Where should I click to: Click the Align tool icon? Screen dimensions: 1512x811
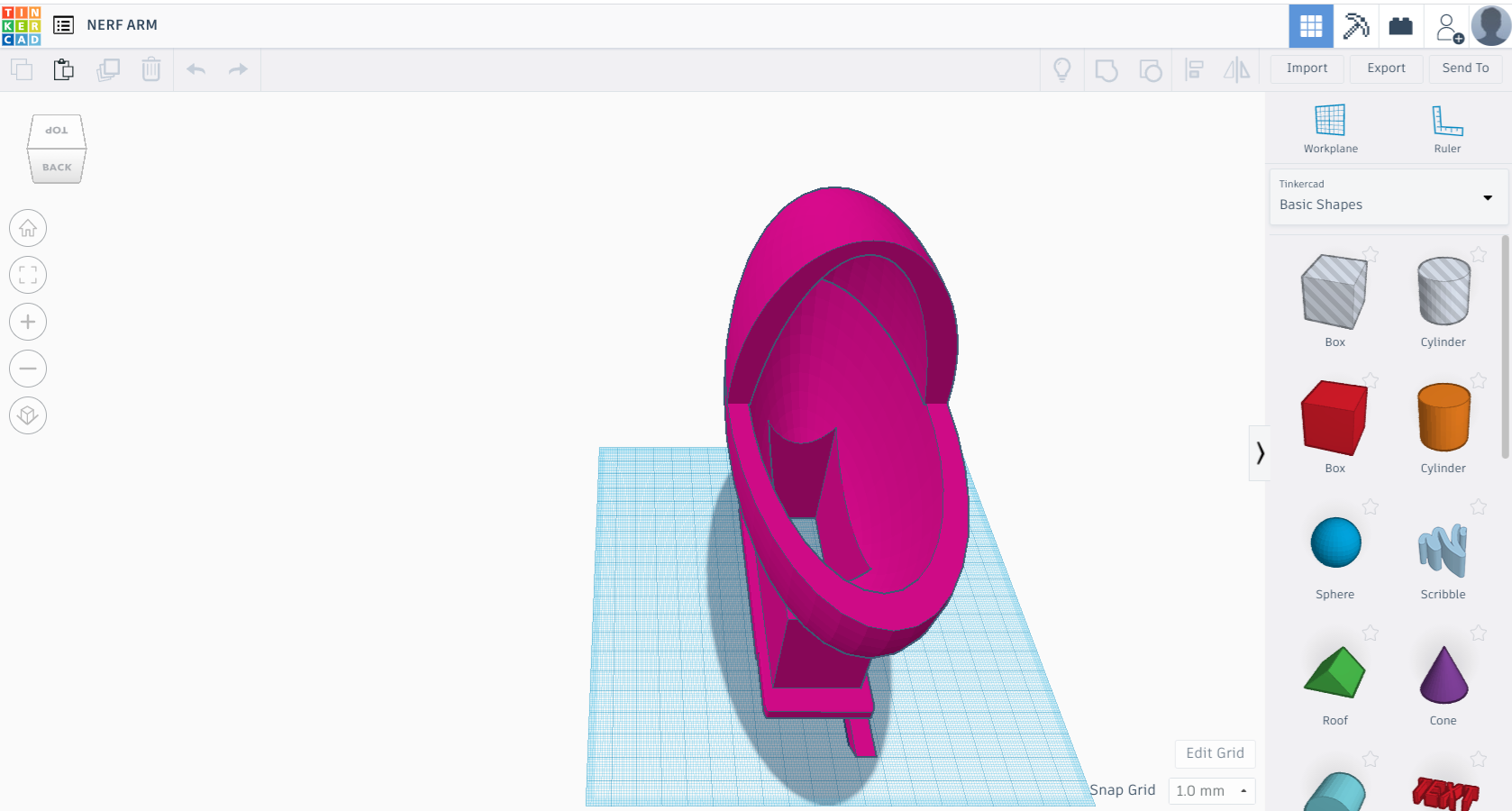coord(1195,69)
